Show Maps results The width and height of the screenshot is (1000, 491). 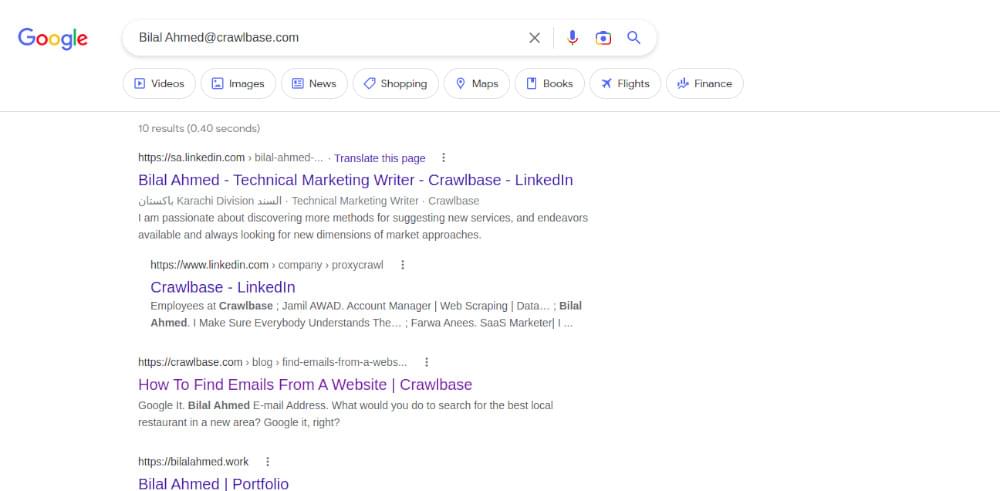476,84
